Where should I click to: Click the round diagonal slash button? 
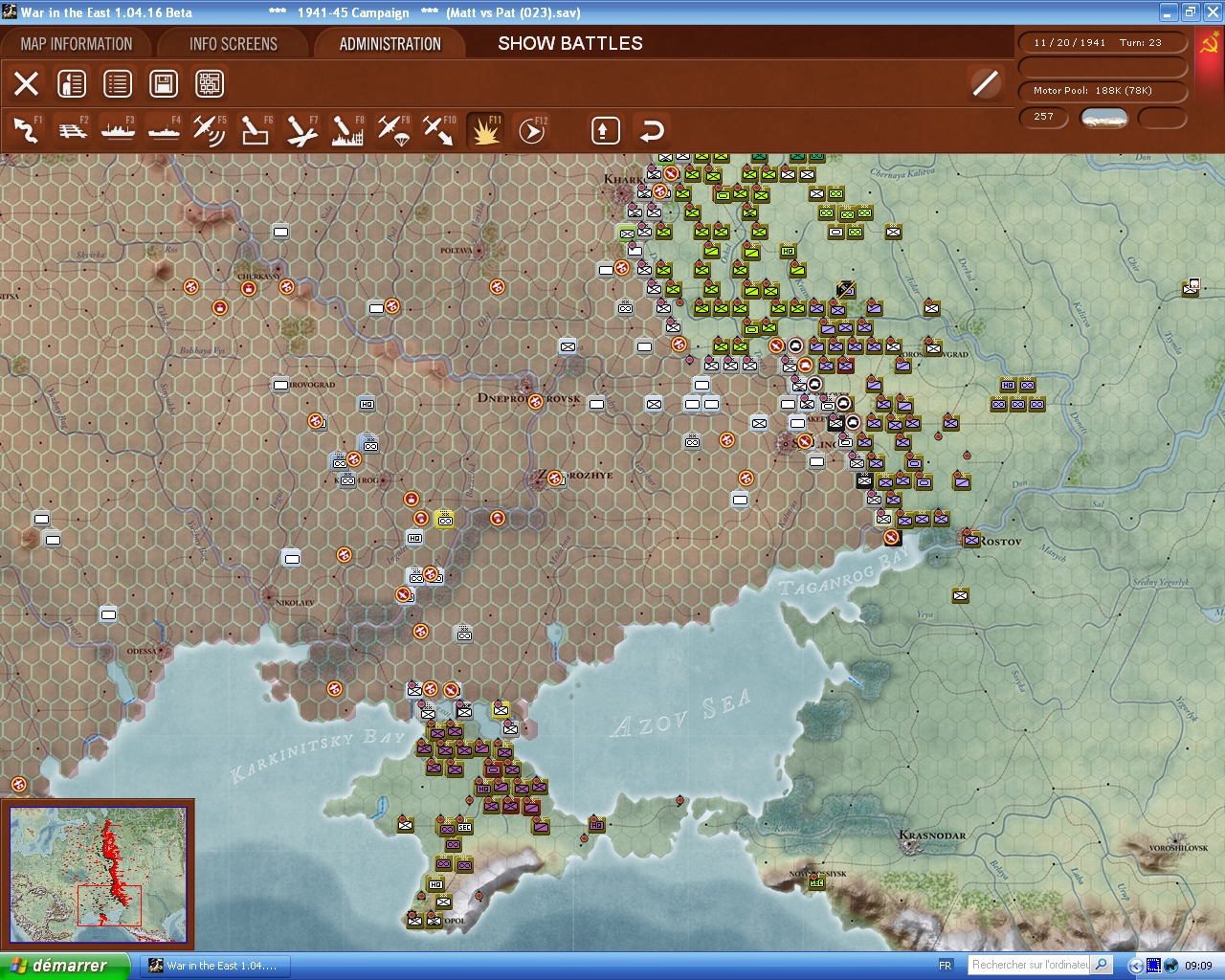coord(985,83)
